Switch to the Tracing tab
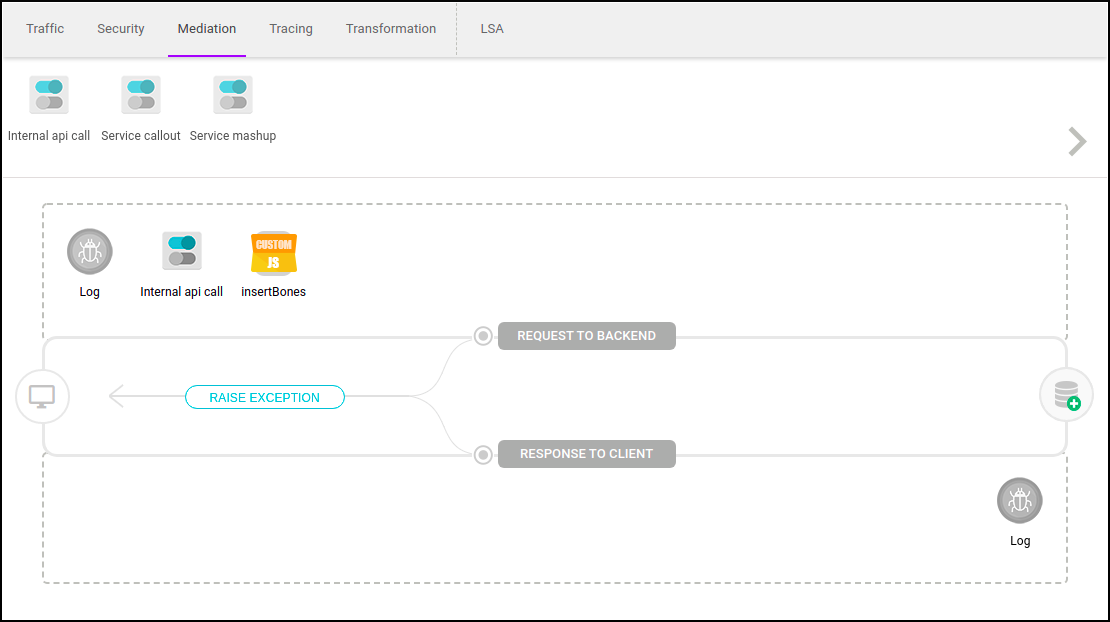Viewport: 1110px width, 622px height. coord(291,28)
